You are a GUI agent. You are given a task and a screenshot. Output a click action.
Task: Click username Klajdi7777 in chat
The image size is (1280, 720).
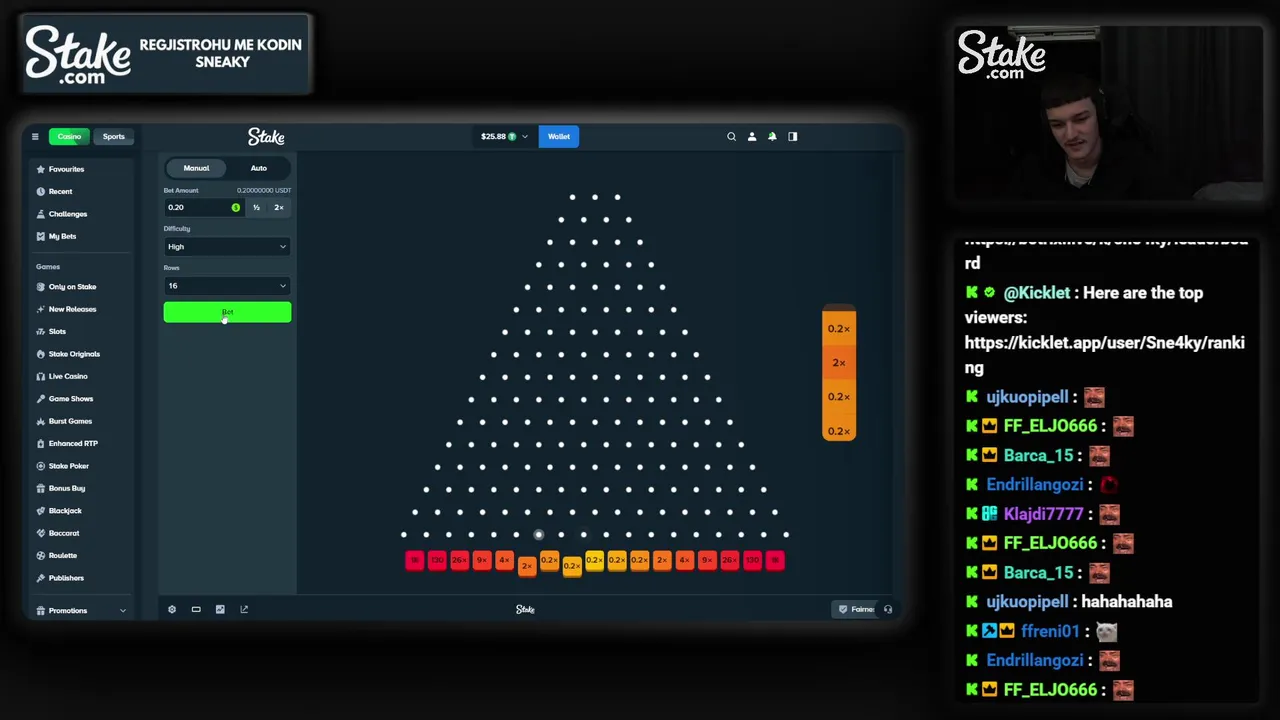click(1043, 514)
